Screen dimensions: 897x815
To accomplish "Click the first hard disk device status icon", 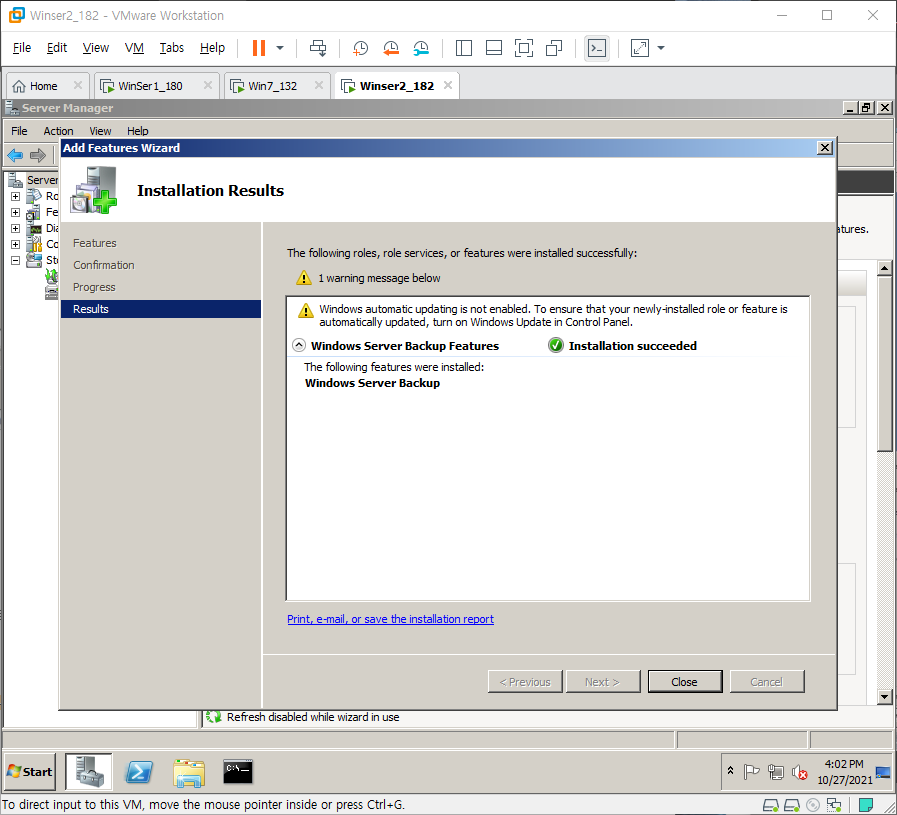I will point(771,805).
